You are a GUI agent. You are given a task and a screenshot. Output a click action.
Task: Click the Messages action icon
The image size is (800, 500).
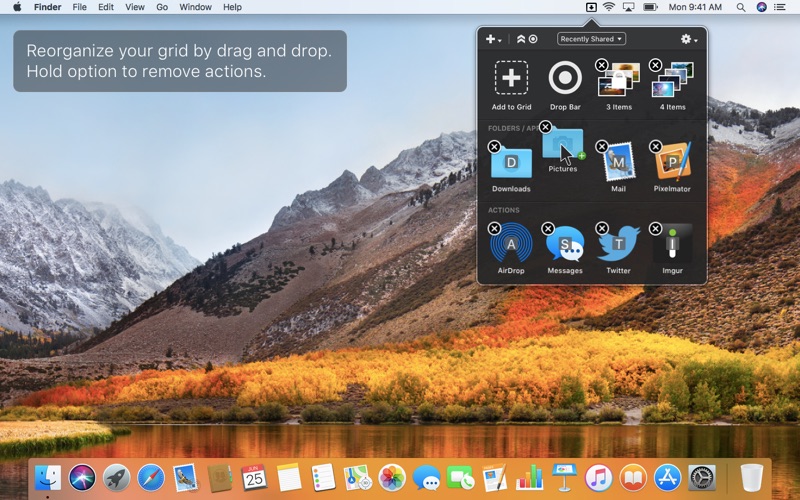tap(565, 243)
